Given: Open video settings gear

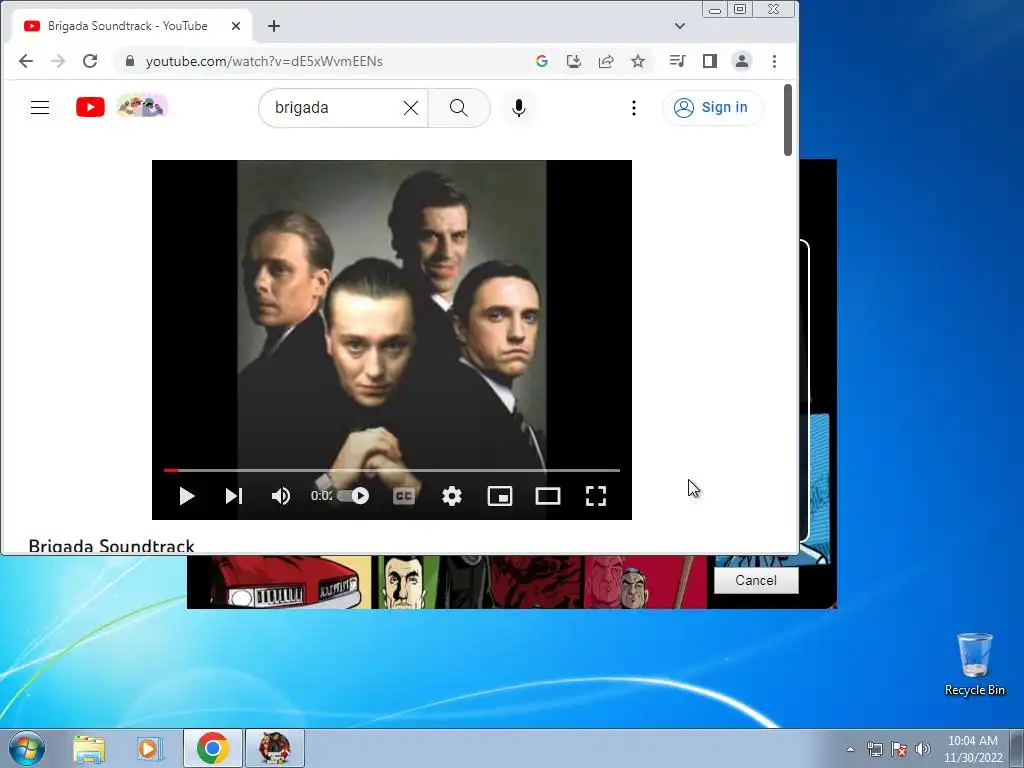Looking at the screenshot, I should [452, 496].
